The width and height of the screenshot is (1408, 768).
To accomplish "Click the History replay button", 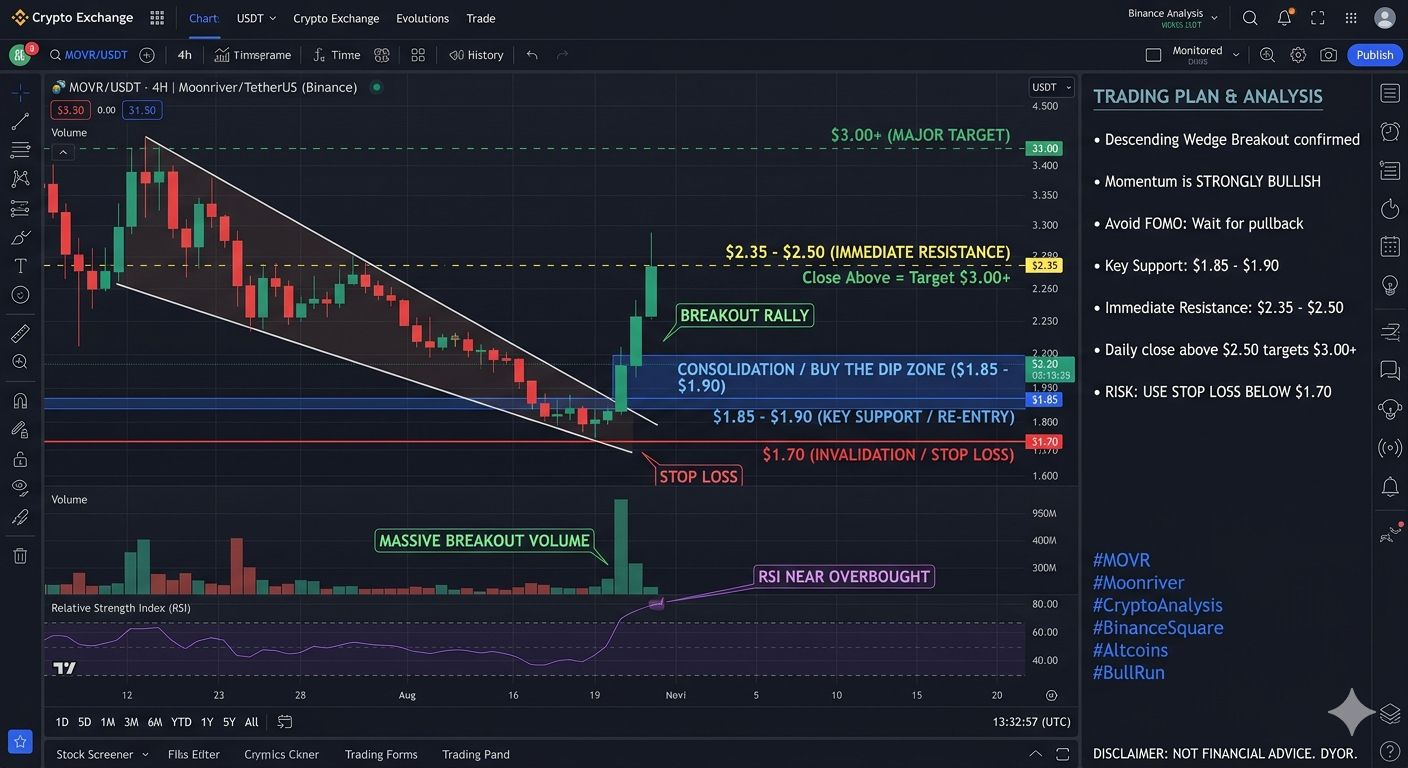I will (476, 55).
